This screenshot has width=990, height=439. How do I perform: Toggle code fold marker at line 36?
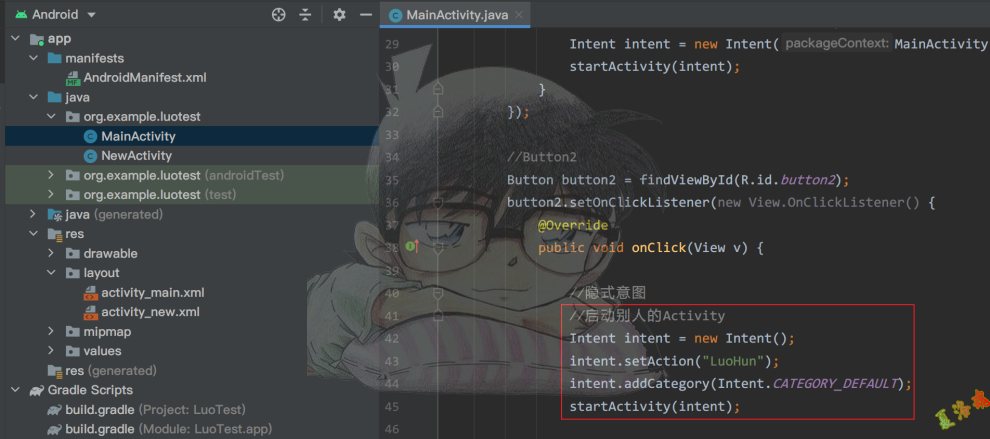point(438,203)
